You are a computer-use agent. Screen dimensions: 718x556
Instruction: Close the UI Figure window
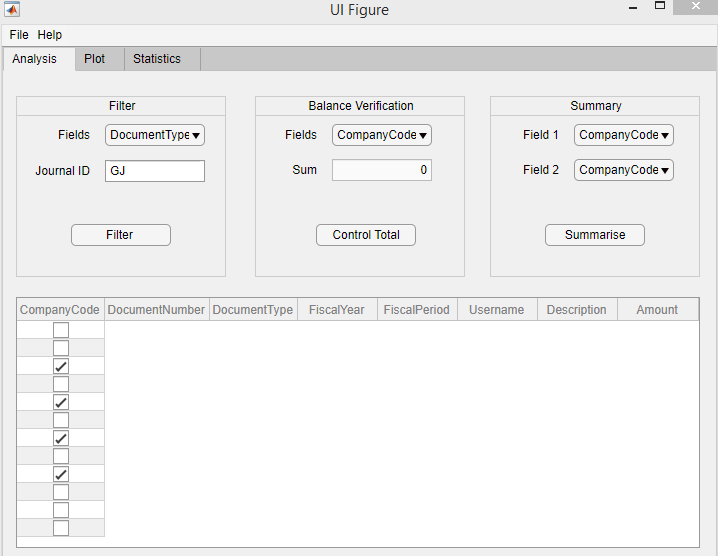[x=696, y=7]
